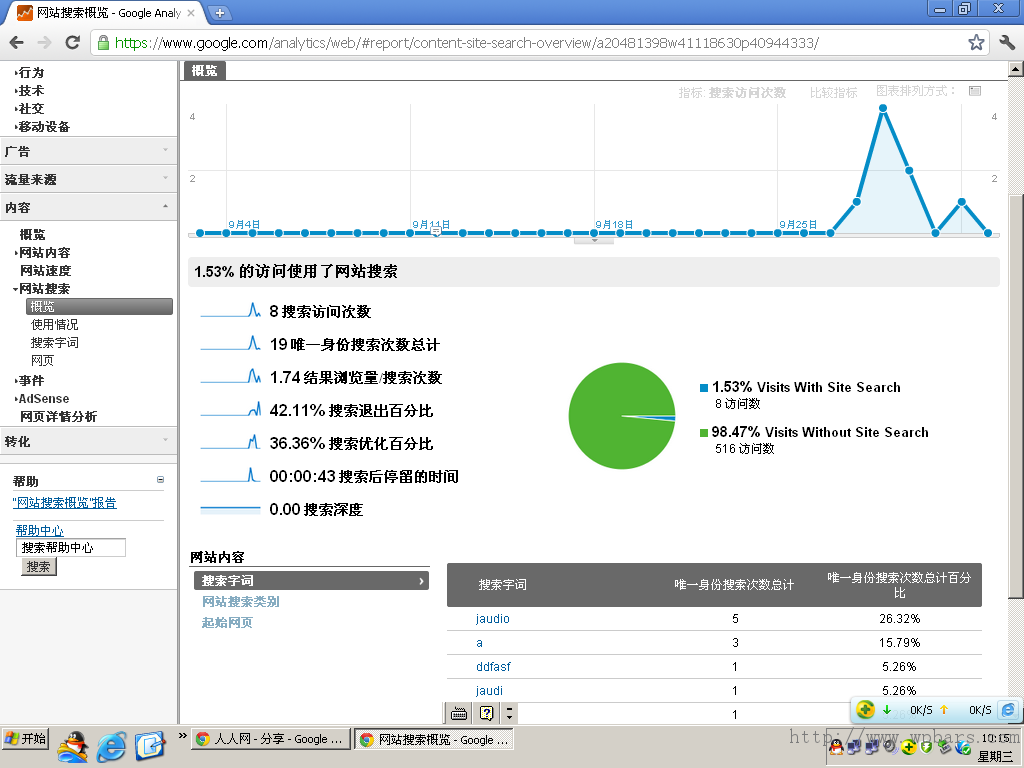Open 网站速度 in the sidebar
The width and height of the screenshot is (1024, 768).
[x=45, y=270]
